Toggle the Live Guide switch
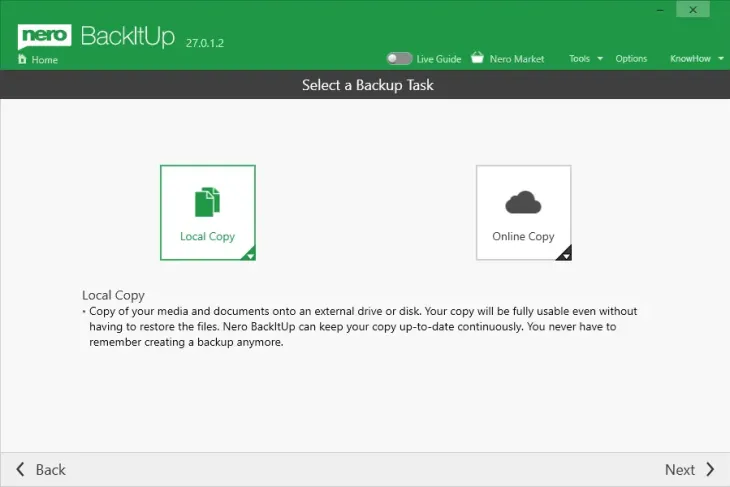Screen dimensions: 730x487 (399, 59)
